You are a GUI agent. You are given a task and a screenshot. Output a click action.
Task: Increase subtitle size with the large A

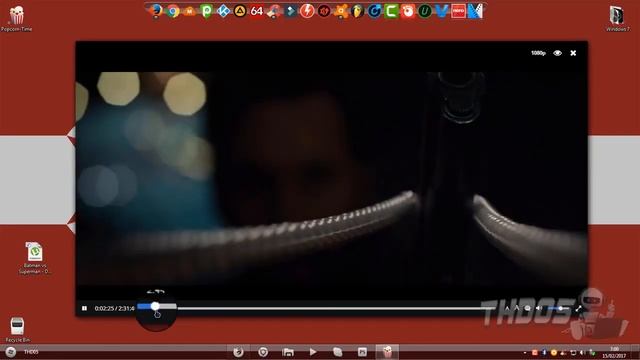516,308
